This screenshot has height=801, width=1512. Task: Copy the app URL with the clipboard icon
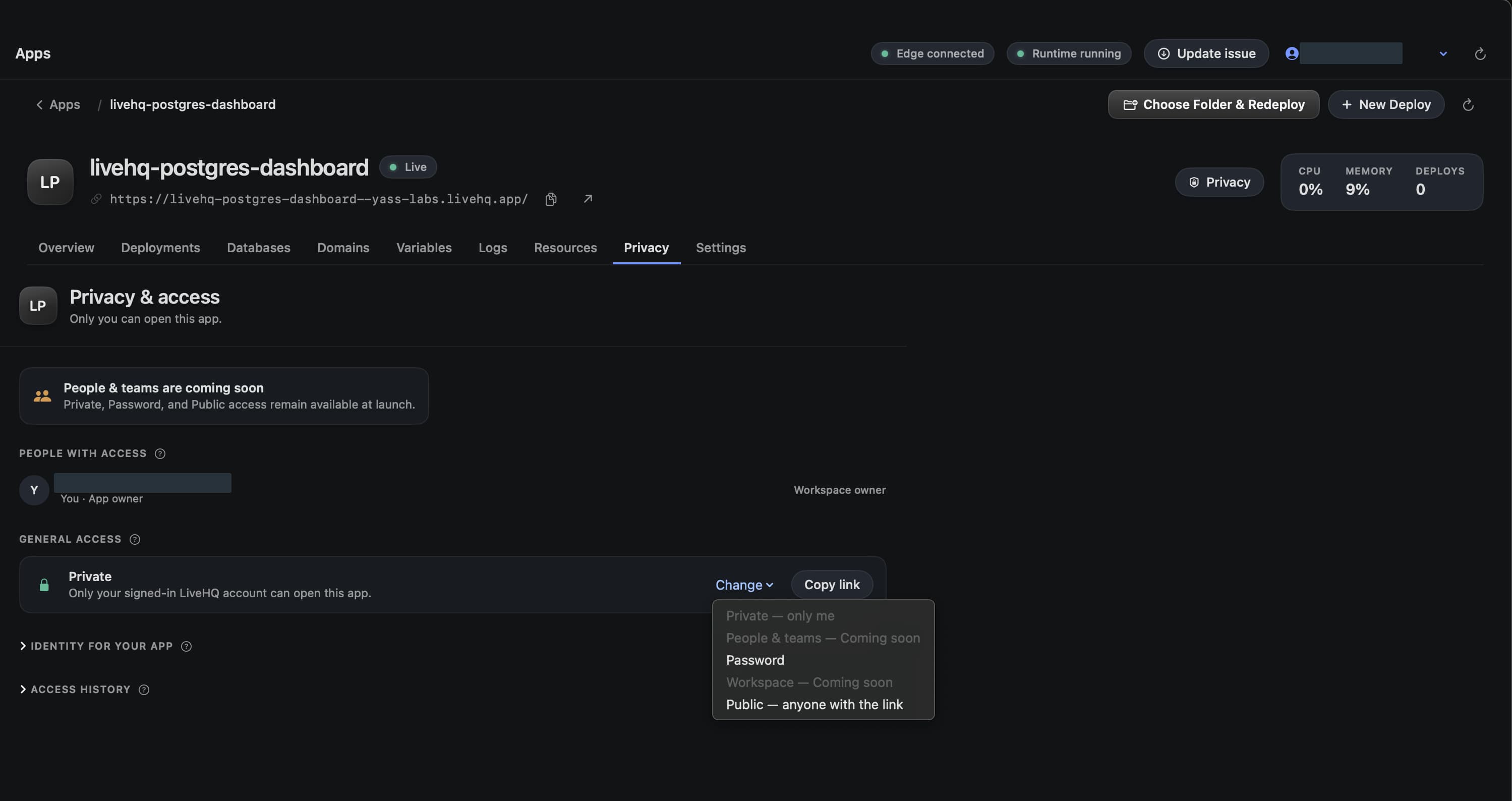pyautogui.click(x=551, y=199)
